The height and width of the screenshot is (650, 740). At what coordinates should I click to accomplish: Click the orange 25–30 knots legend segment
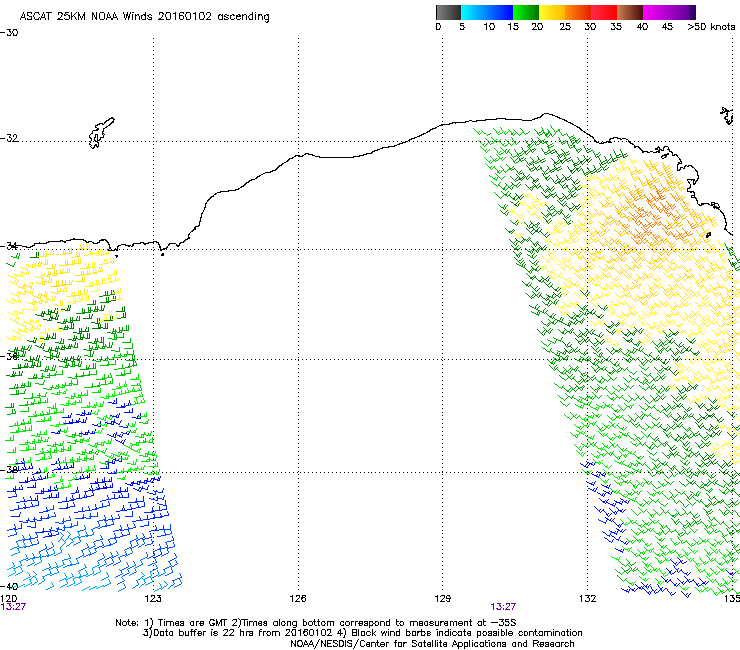coord(578,12)
